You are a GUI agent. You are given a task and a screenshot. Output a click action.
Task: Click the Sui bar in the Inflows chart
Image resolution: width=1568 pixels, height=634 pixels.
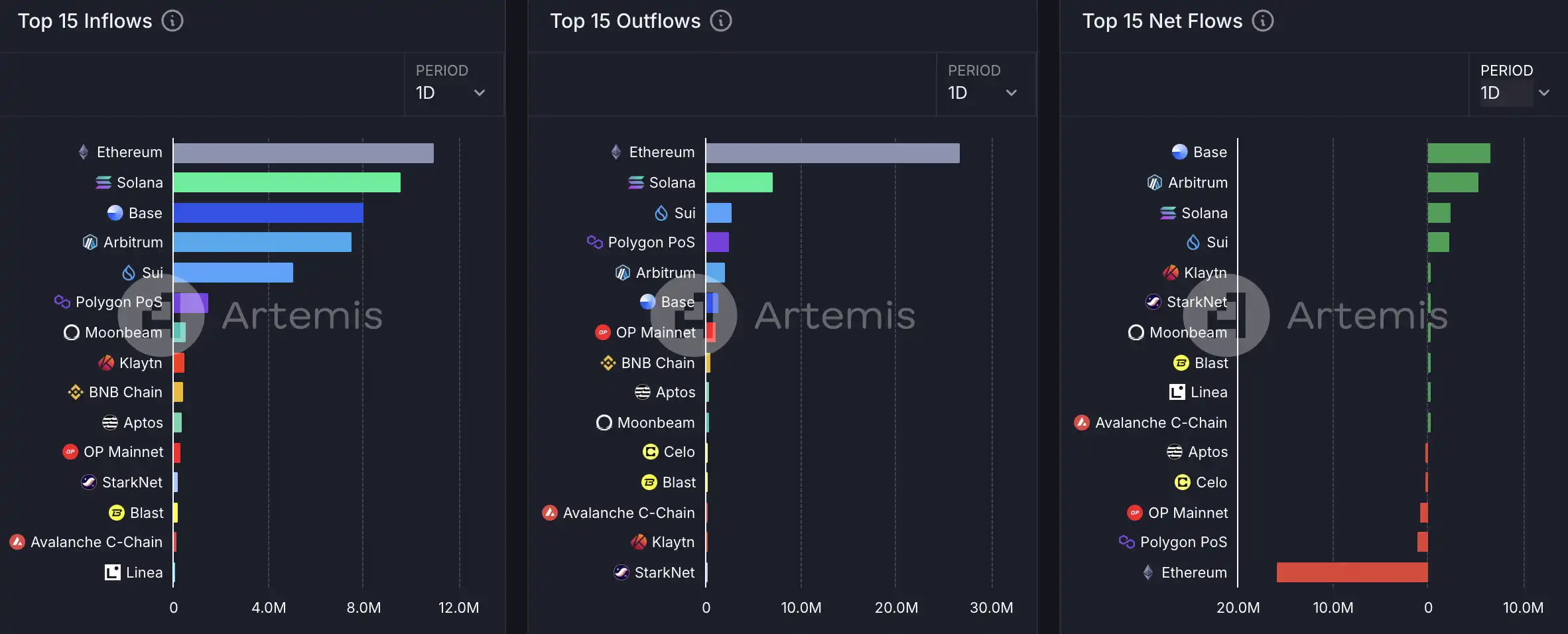233,273
